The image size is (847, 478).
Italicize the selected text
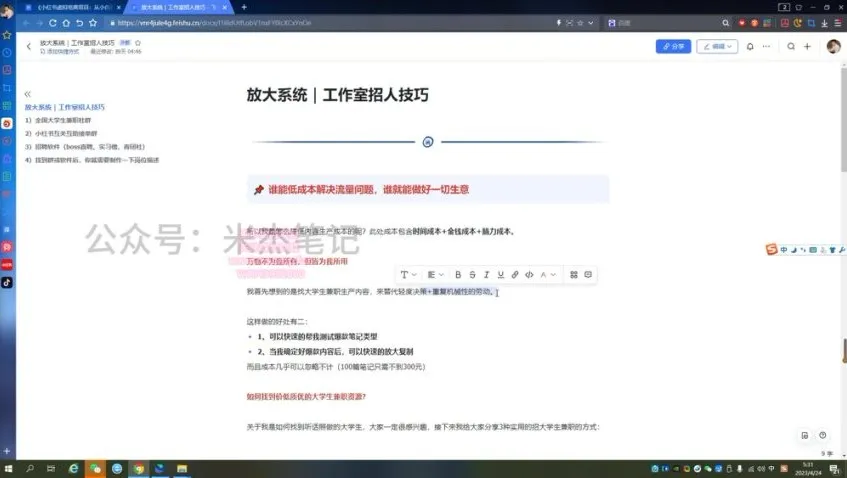click(487, 274)
